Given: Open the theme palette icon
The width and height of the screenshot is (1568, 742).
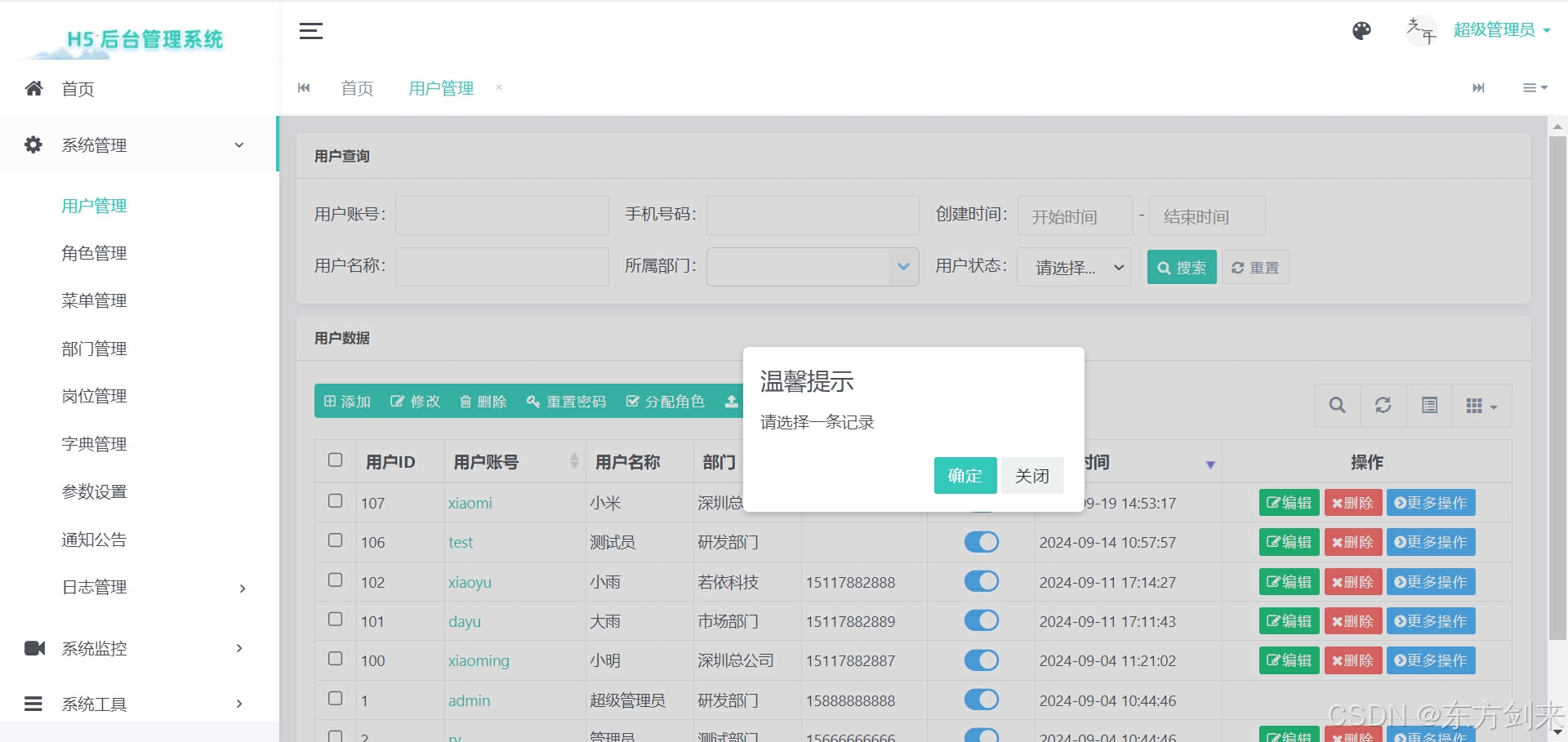Looking at the screenshot, I should [1361, 31].
